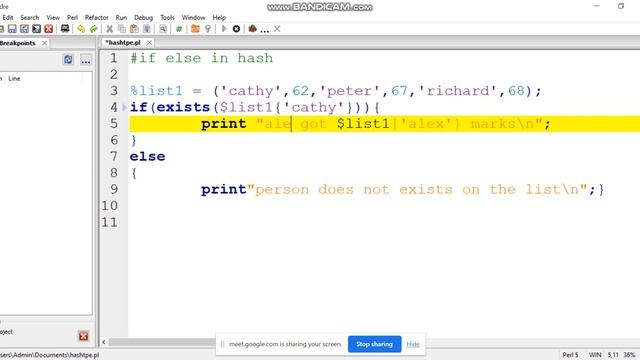Screen dimensions: 640x360
Task: Click the editor horizontal scrollbar thumb
Action: point(162,342)
